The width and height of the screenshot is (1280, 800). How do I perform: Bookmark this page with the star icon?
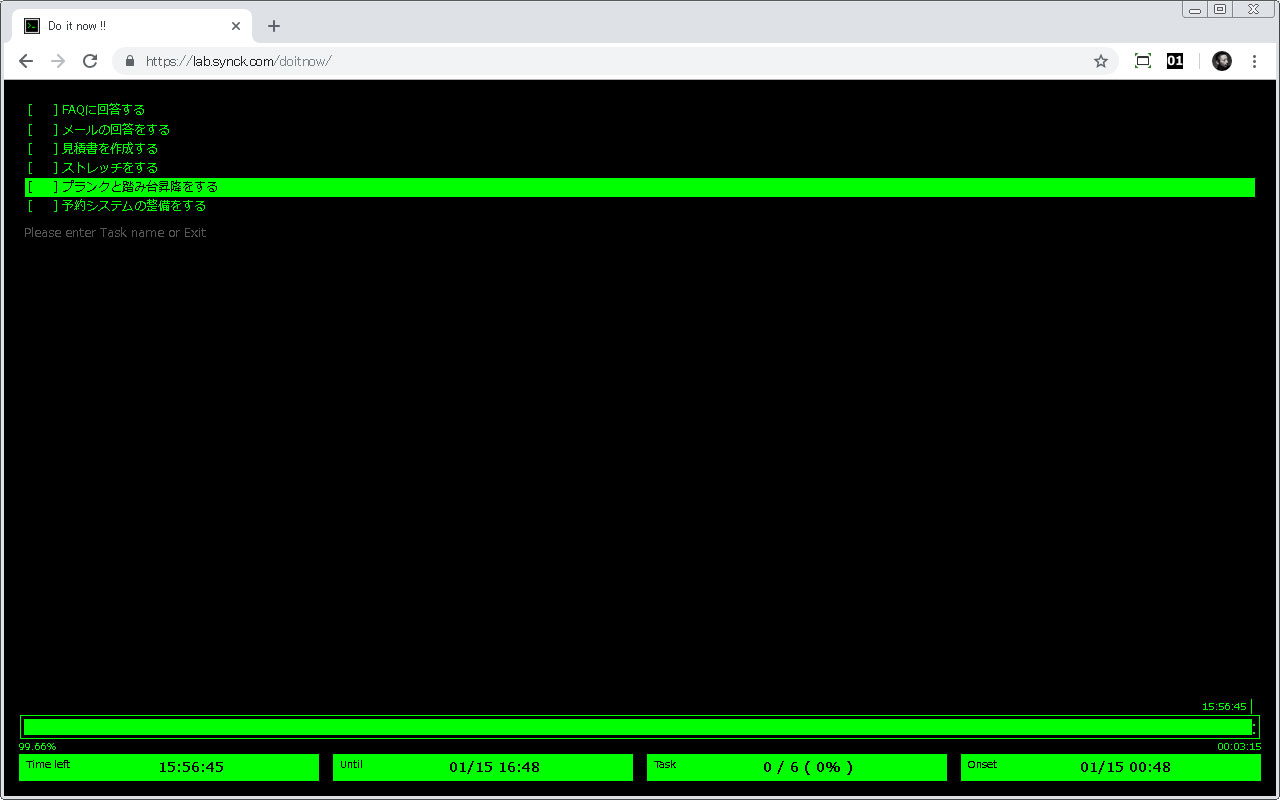(x=1101, y=61)
